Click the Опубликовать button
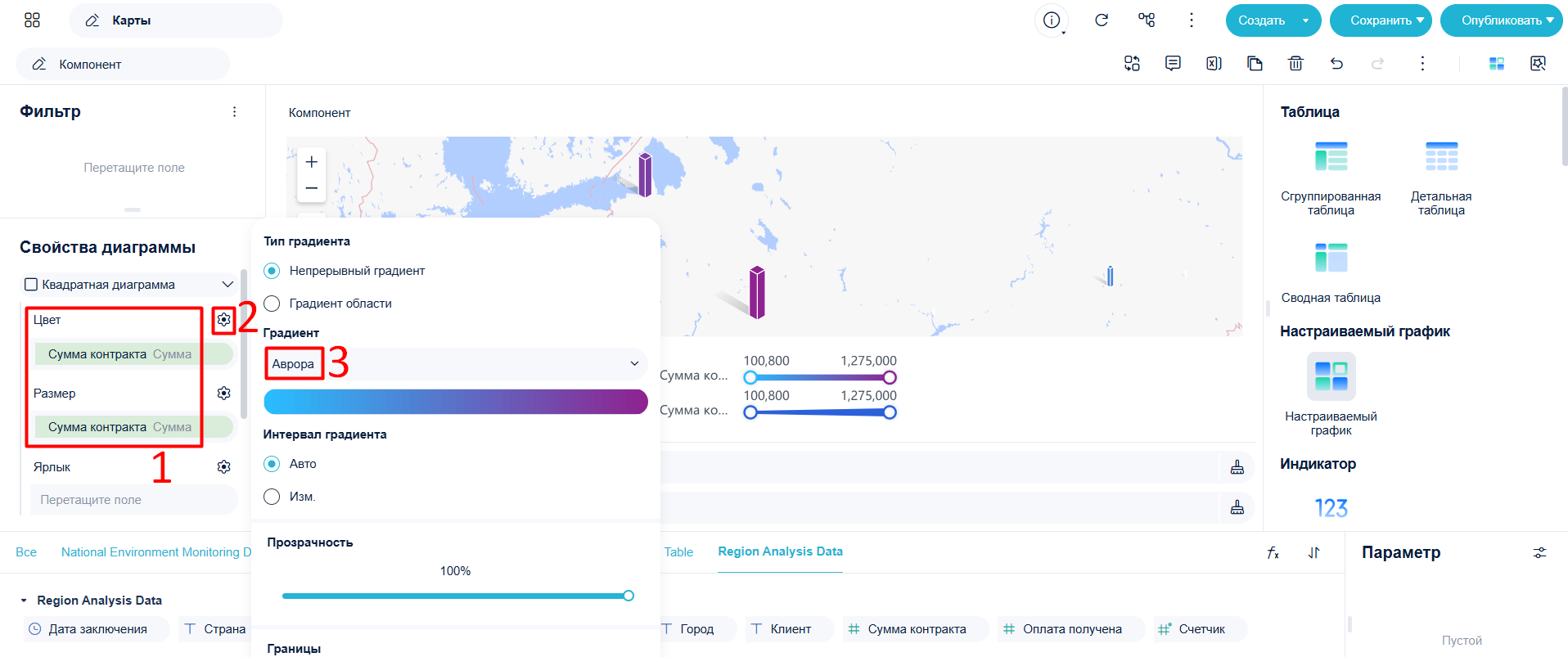This screenshot has height=657, width=1568. (x=1501, y=20)
